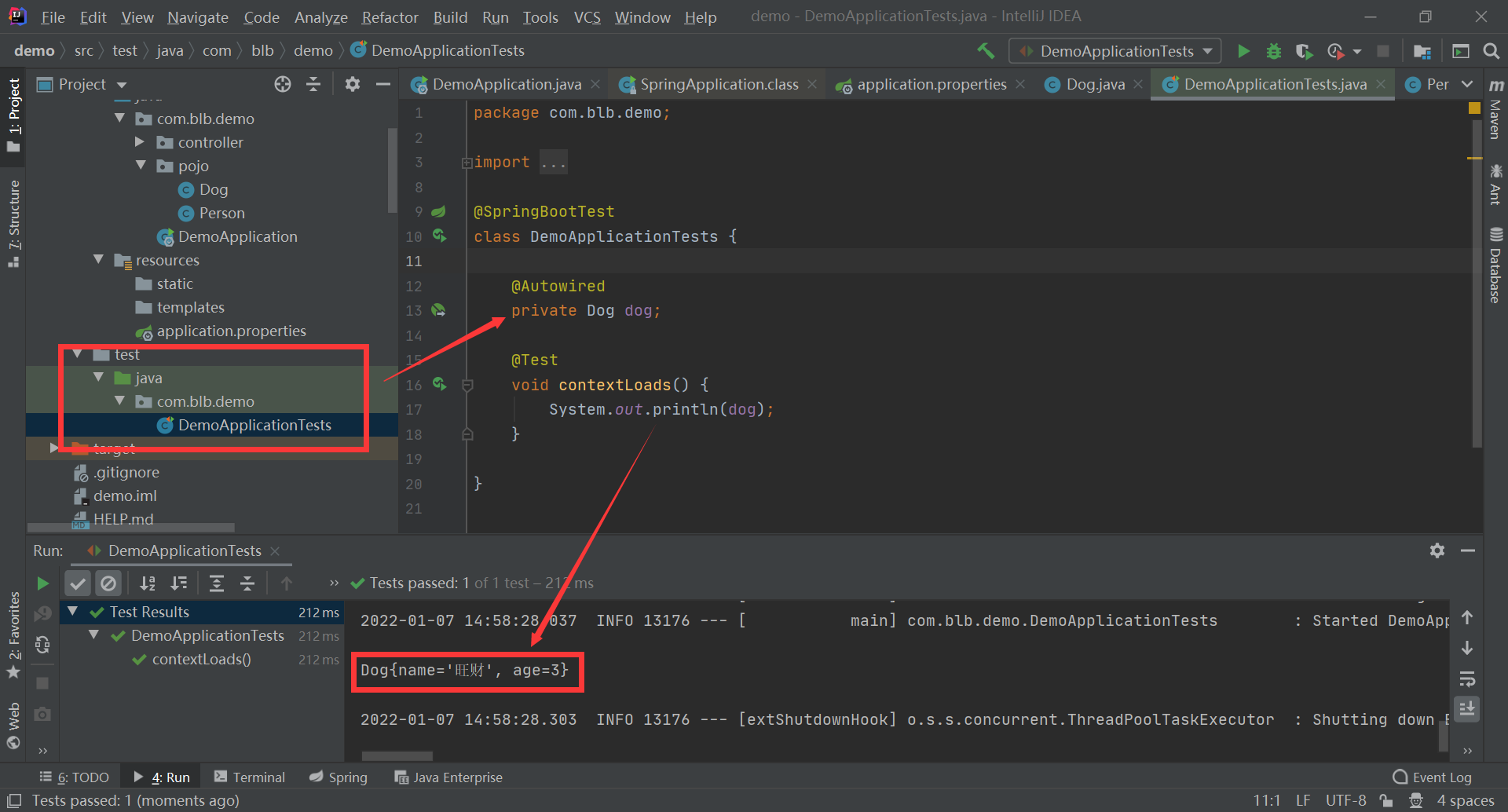The image size is (1508, 812).
Task: Open 6: TODO tool window
Action: pos(75,777)
